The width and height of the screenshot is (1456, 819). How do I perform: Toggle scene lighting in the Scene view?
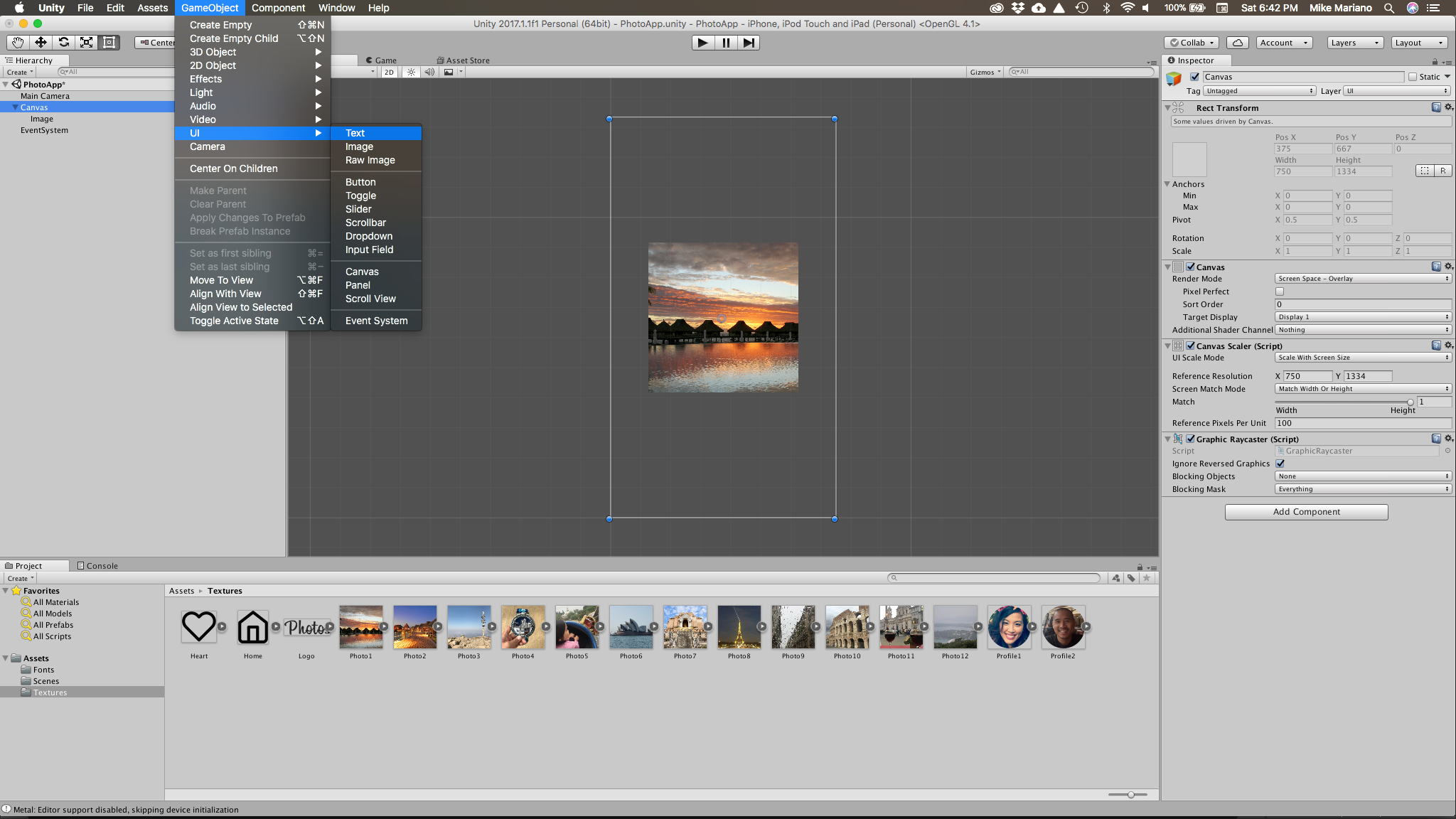point(411,72)
